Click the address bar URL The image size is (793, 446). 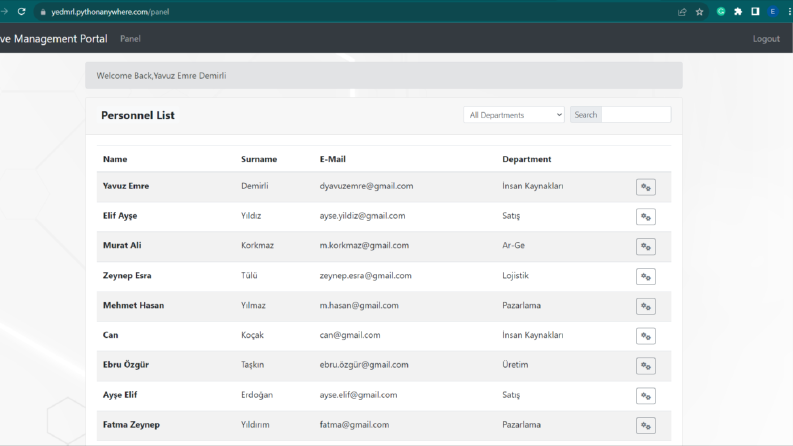110,12
